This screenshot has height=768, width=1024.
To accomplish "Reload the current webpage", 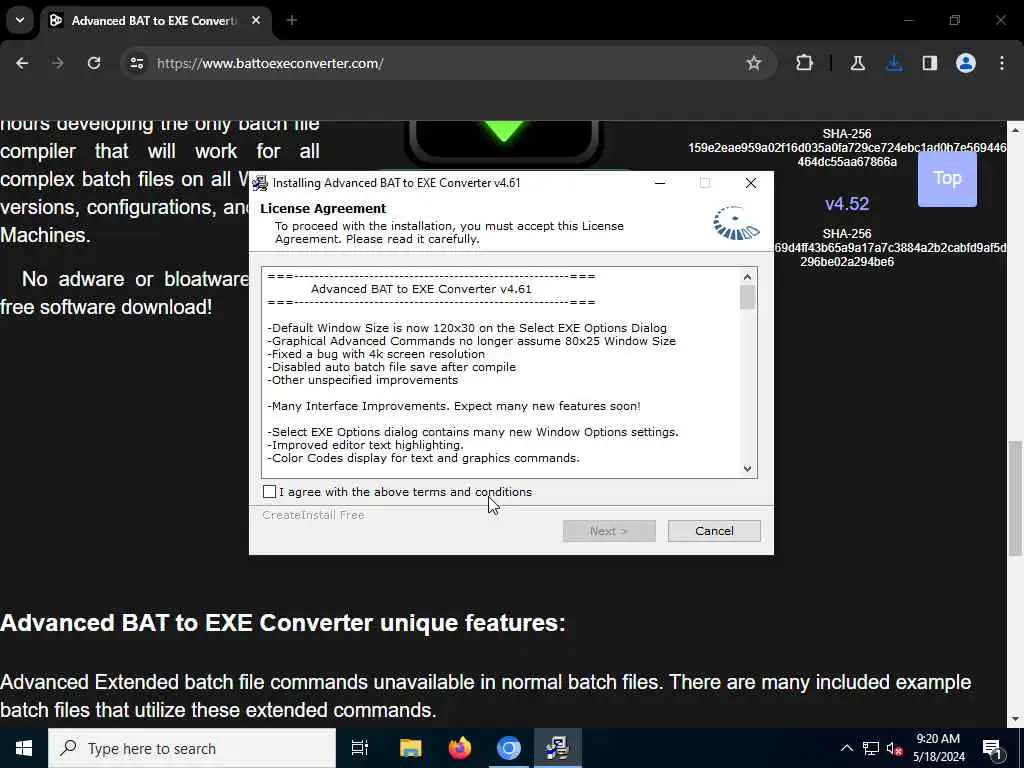I will pyautogui.click(x=94, y=63).
